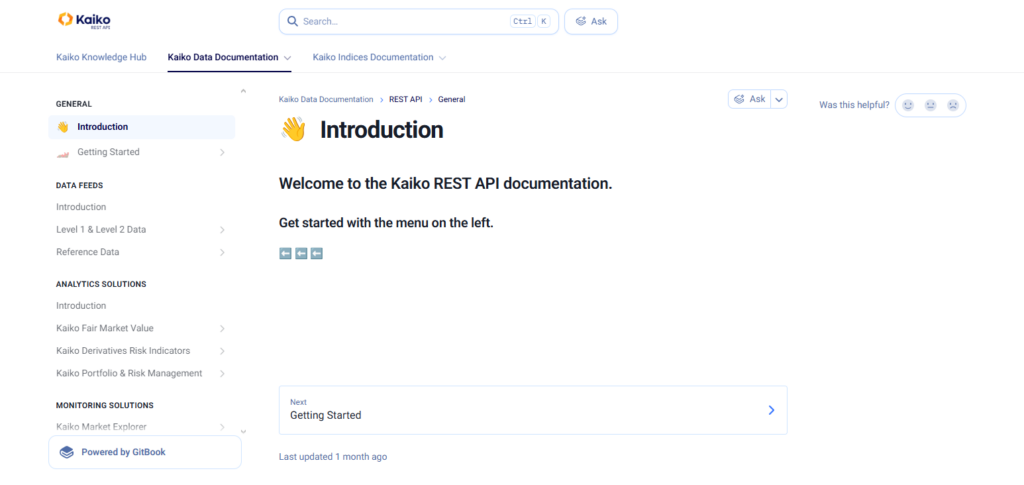Expand Level 1 & Level 2 Data section
This screenshot has height=485, width=1024.
[222, 230]
